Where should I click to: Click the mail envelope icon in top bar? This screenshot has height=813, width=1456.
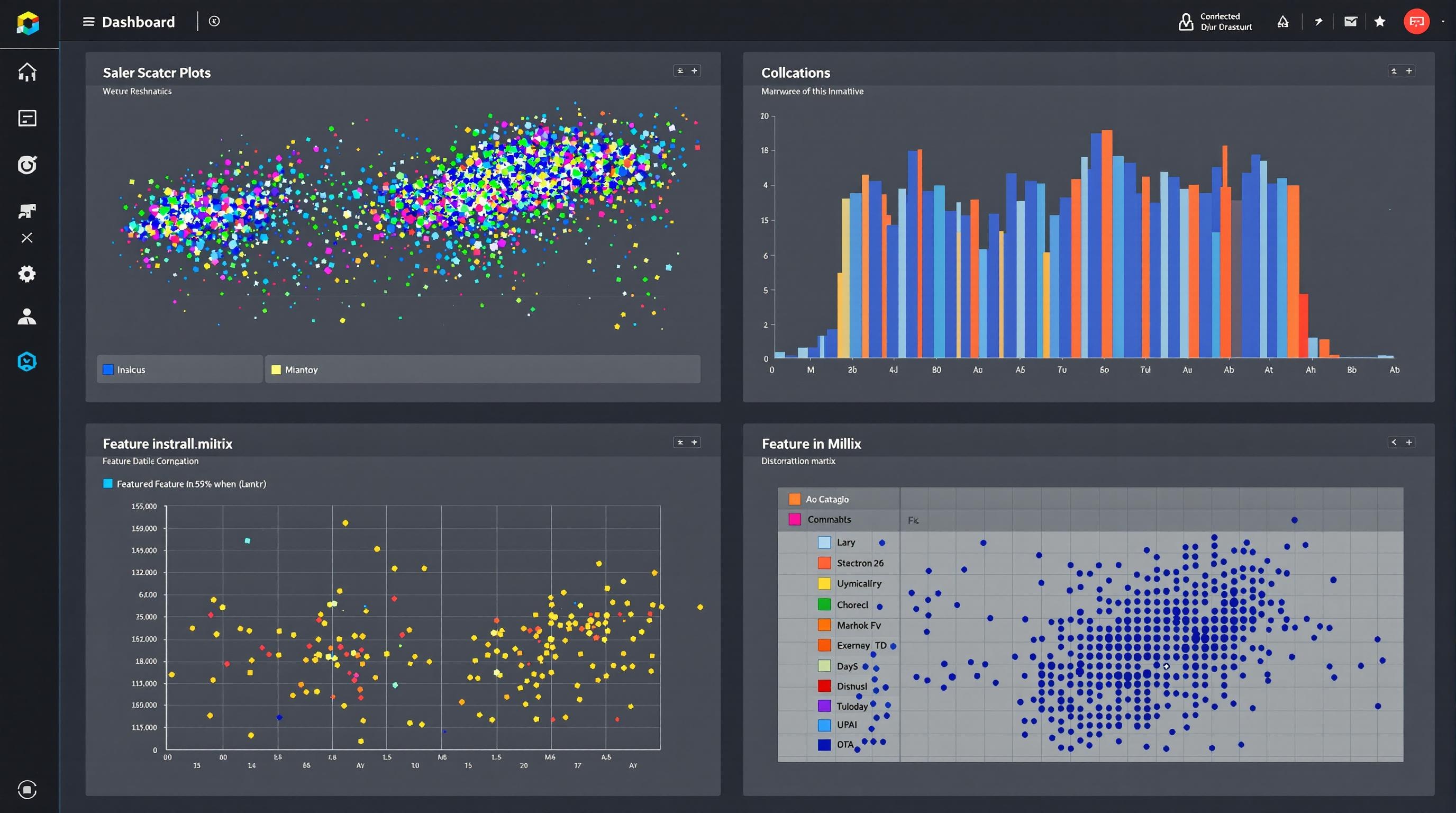[1350, 21]
